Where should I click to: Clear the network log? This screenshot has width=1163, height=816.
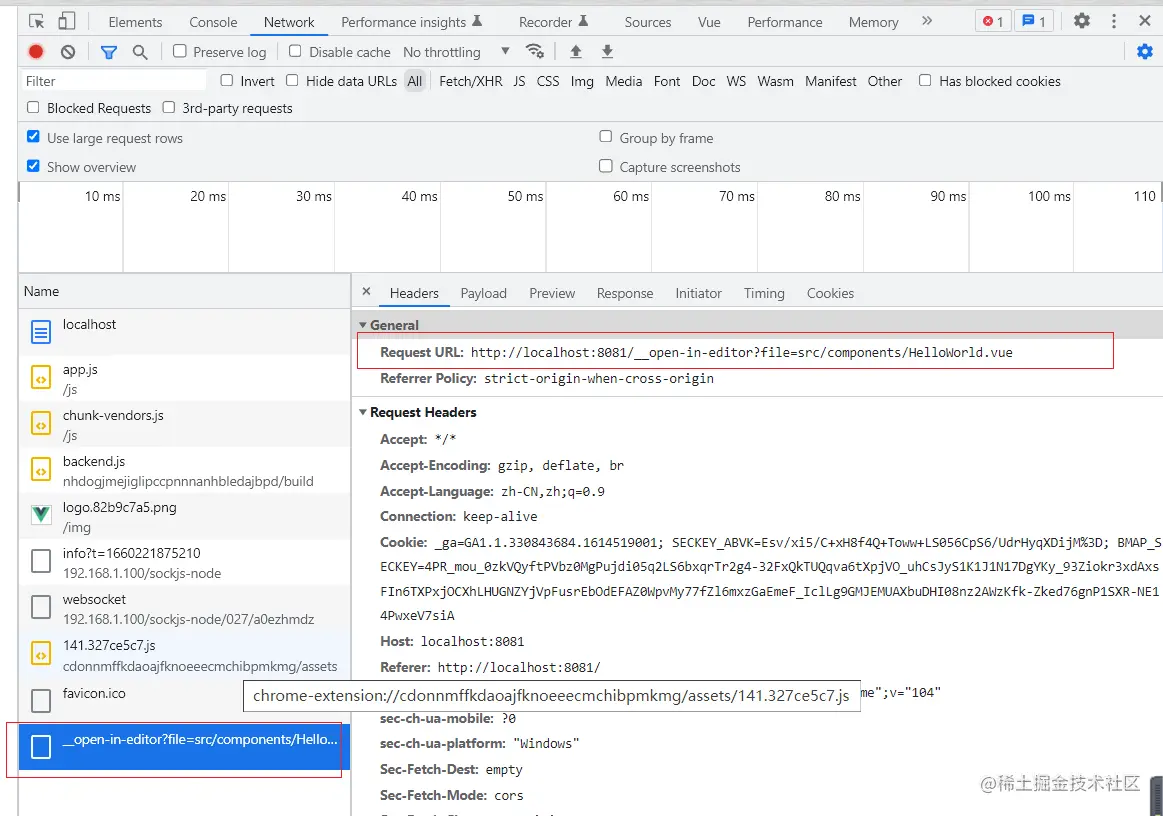(x=68, y=52)
